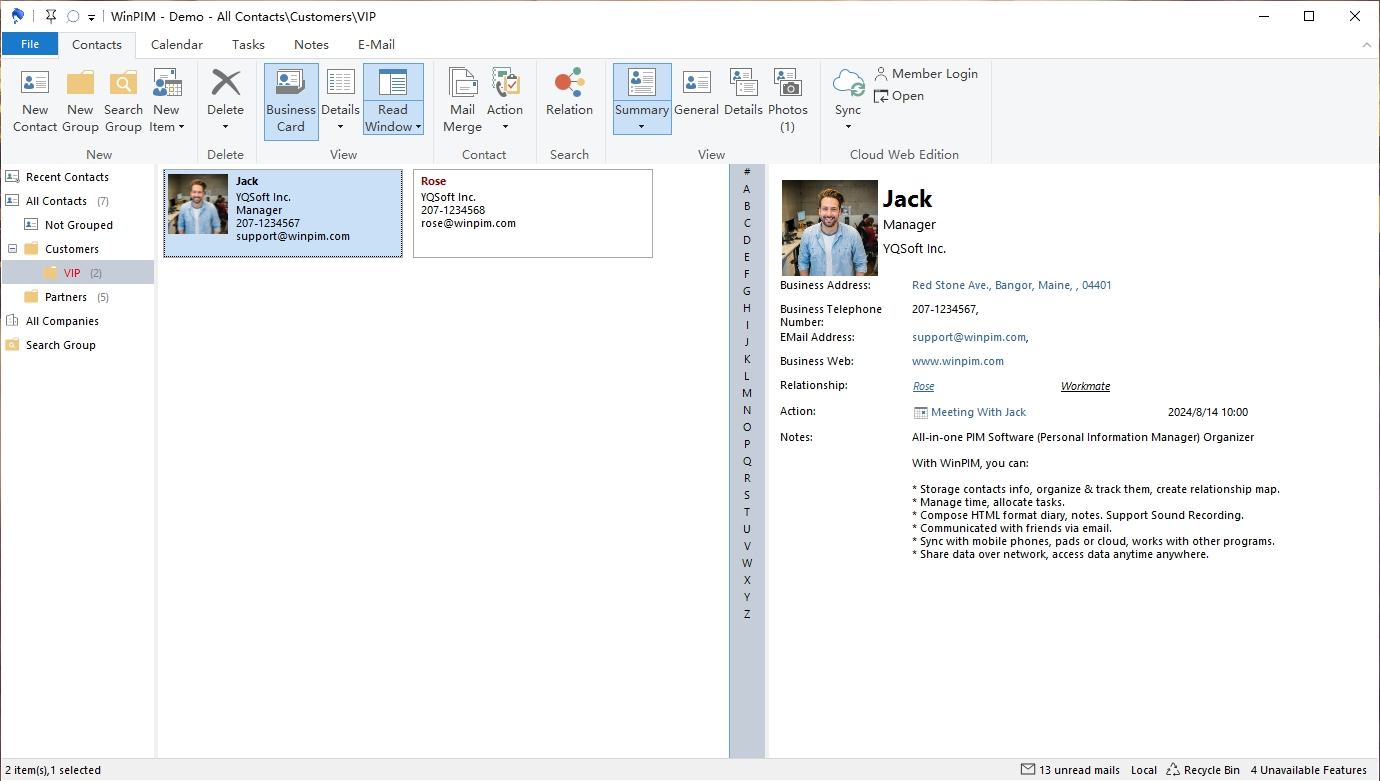Open the Read Window dropdown arrow
The image size is (1380, 781).
coord(417,127)
